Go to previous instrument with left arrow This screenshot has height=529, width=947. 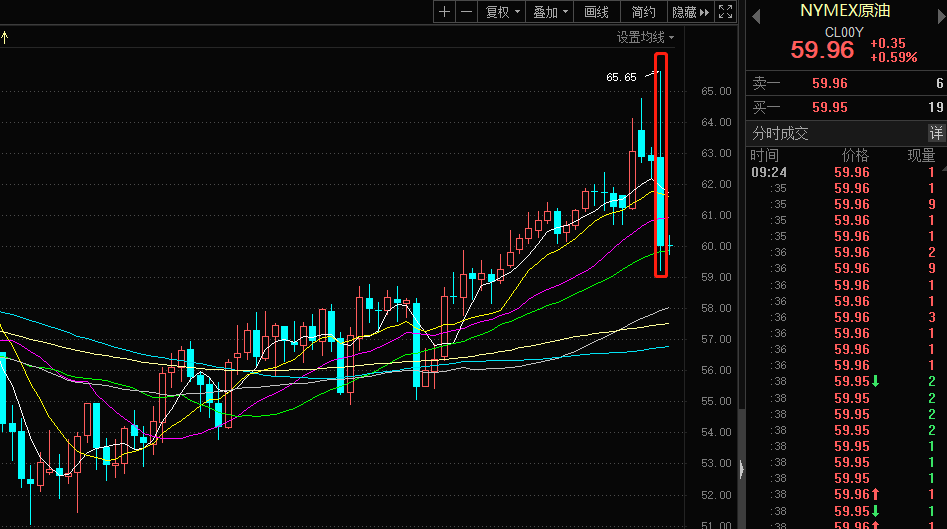point(756,17)
